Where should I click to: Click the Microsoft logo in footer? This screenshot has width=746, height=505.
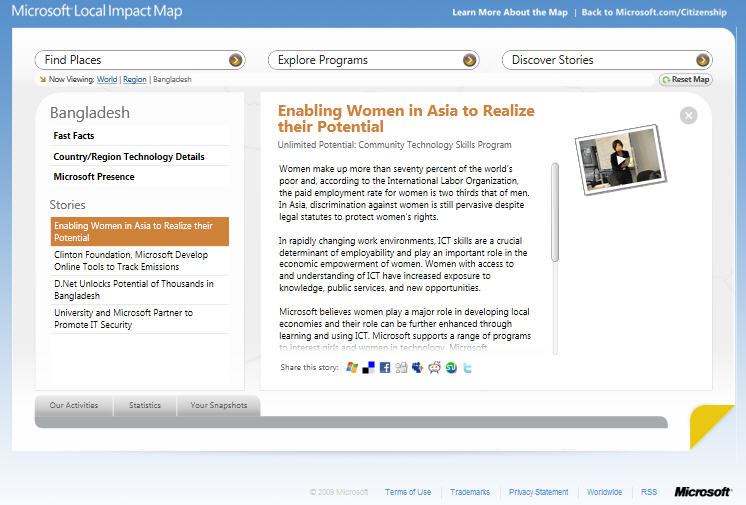[702, 492]
